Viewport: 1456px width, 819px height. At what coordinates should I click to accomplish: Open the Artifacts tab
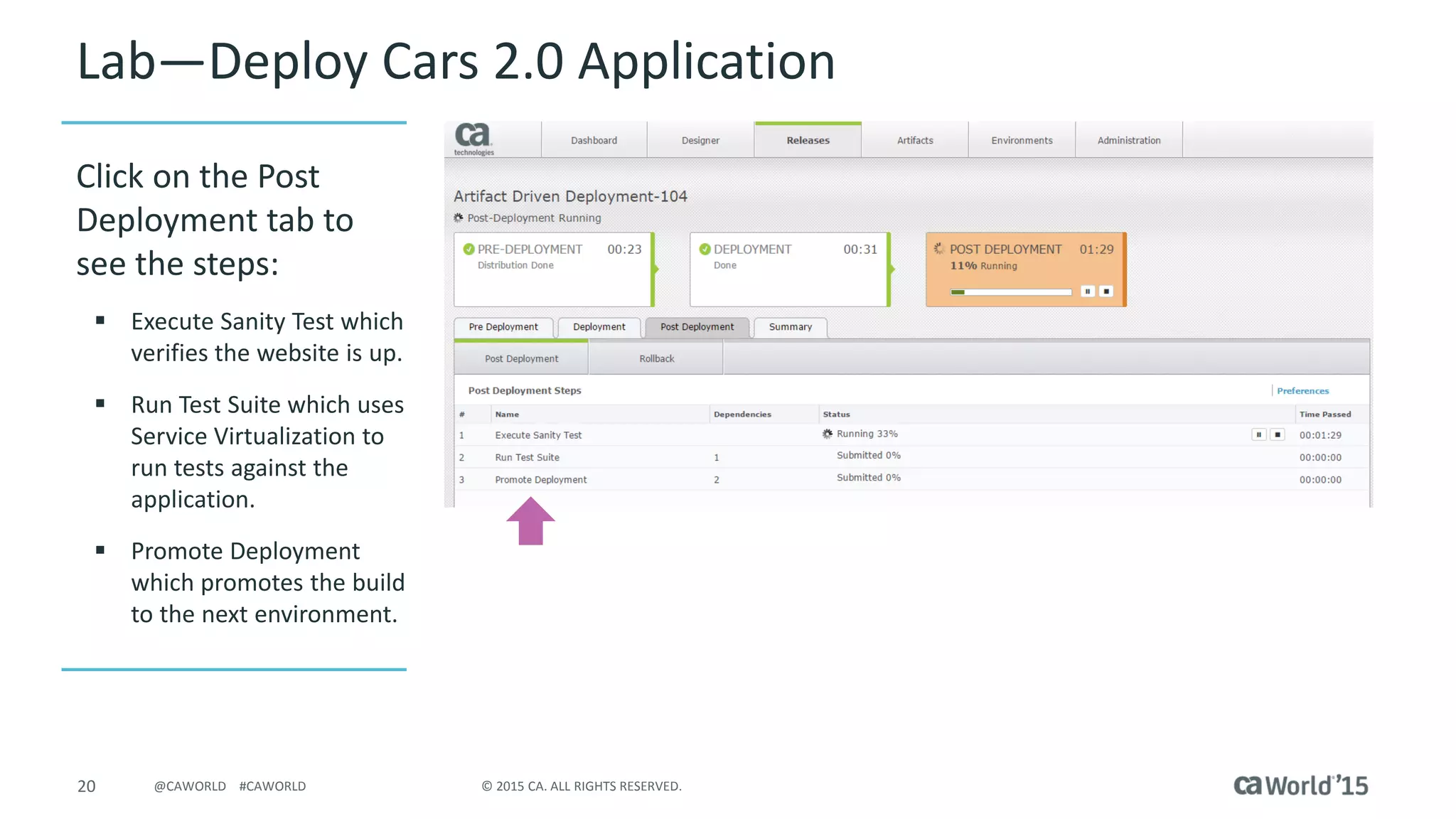point(915,140)
